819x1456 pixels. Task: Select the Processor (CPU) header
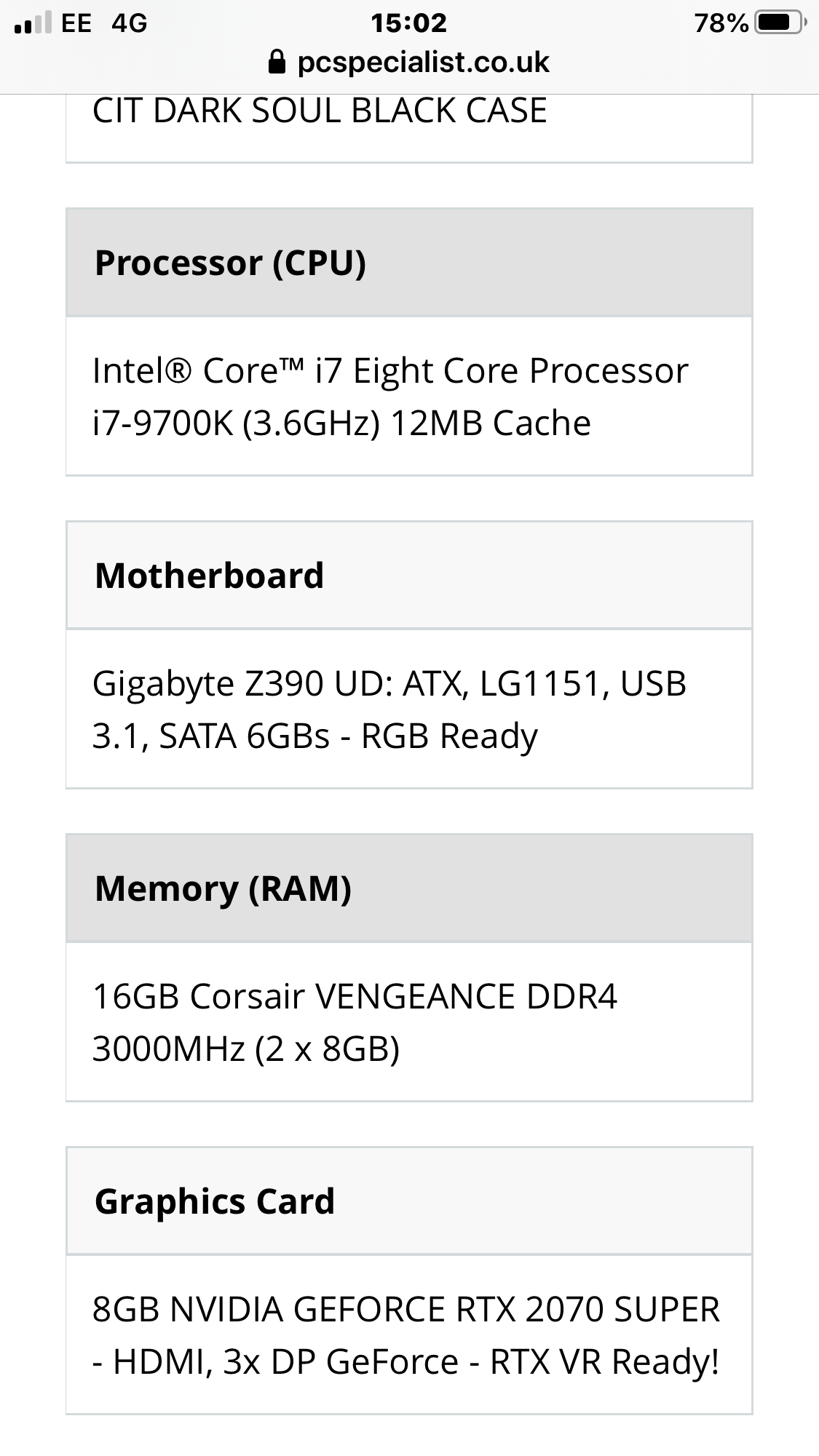point(409,263)
